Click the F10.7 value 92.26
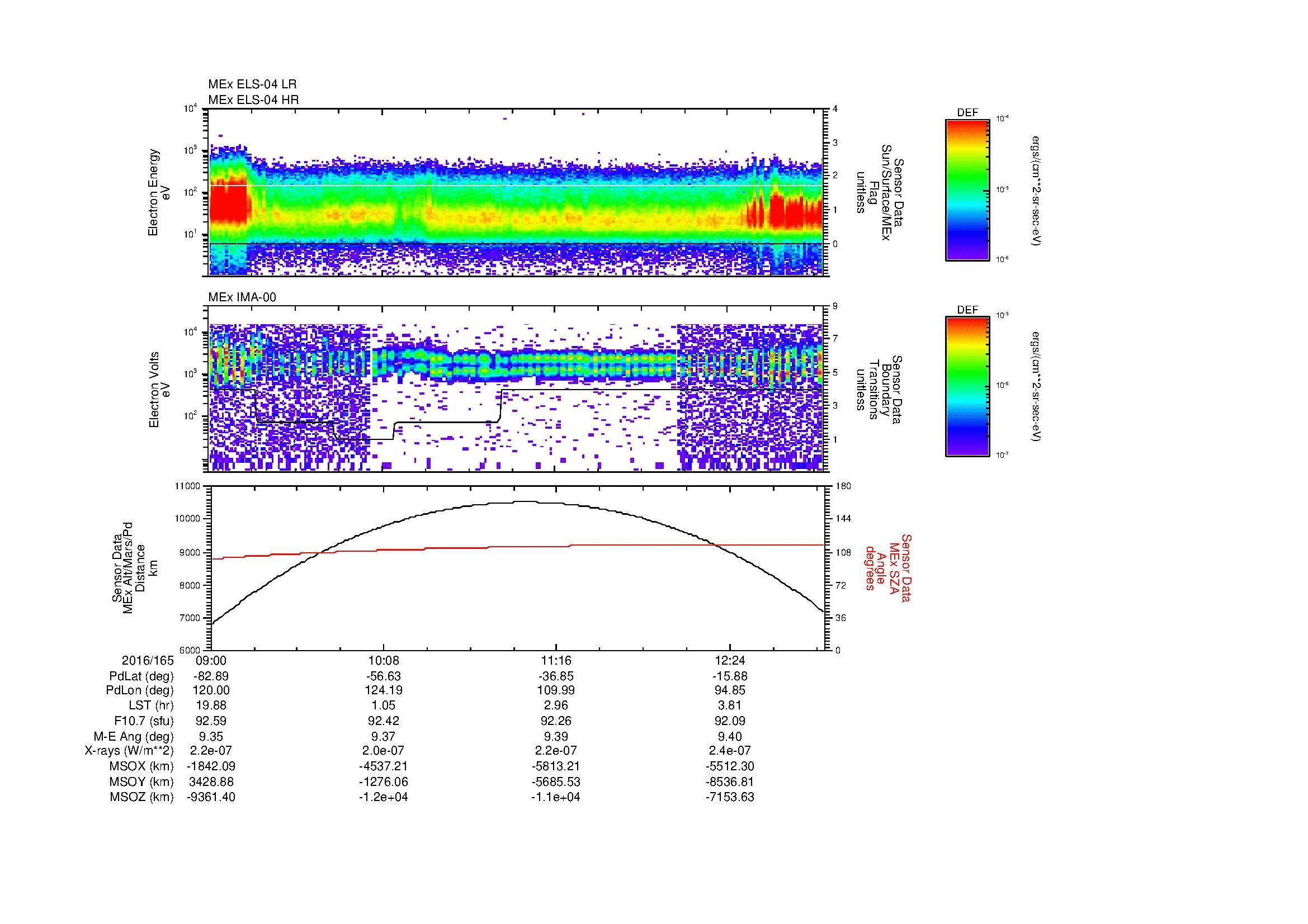 [556, 721]
